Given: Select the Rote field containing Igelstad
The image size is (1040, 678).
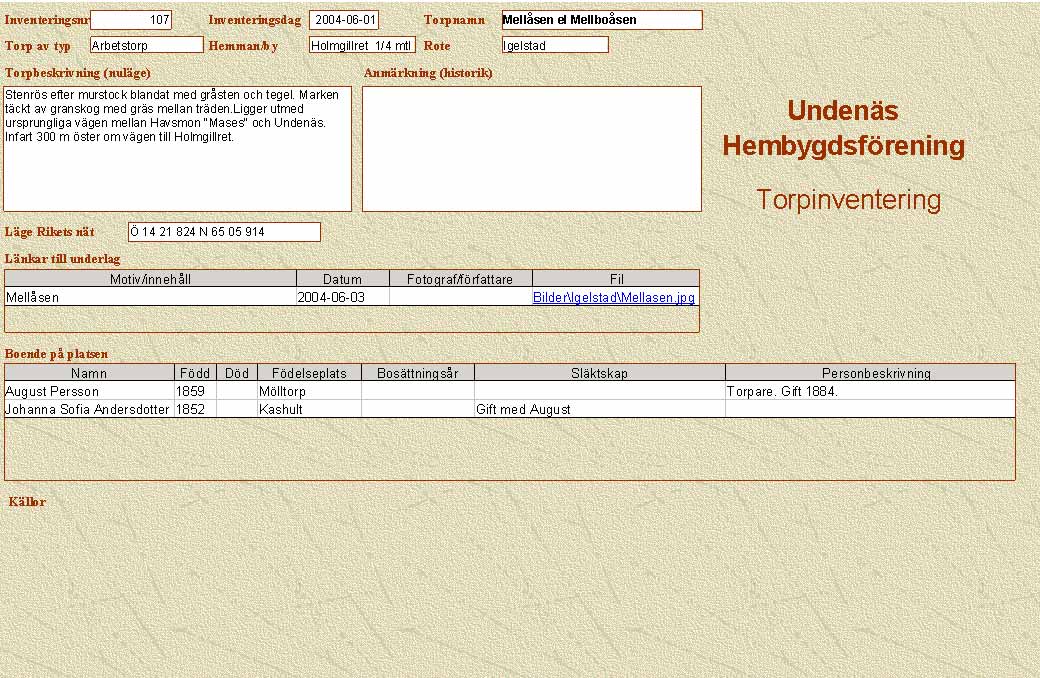Looking at the screenshot, I should (555, 45).
